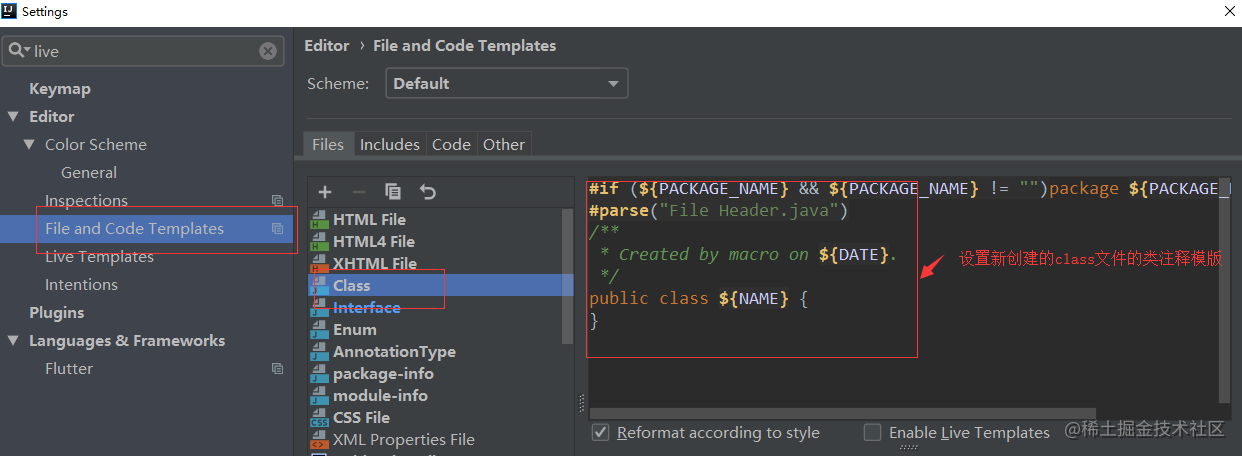Screen dimensions: 1242x456
Task: Collapse the Languages & Frameworks node
Action: tap(12, 341)
